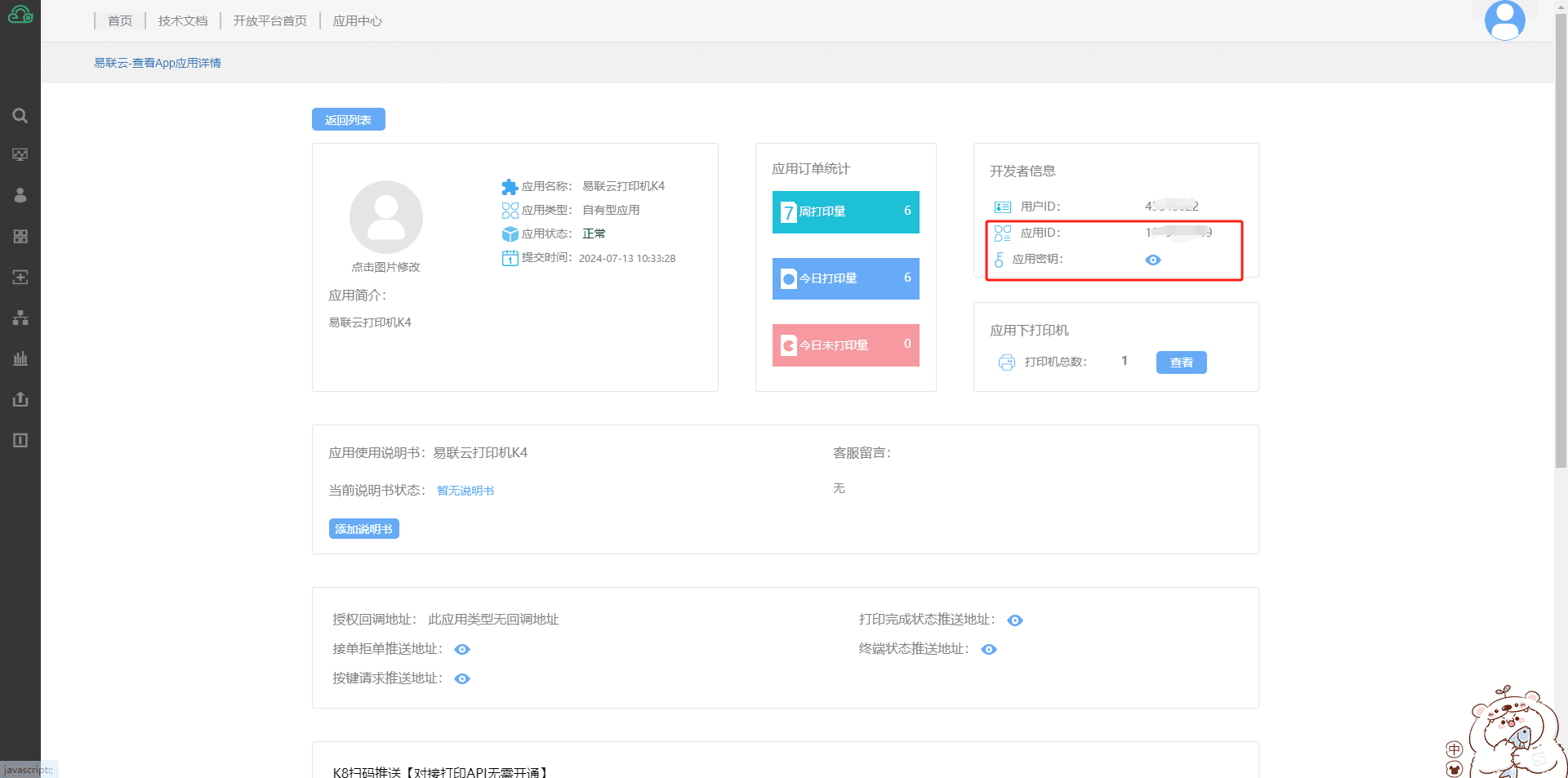Reveal the 按键请求推送地址 value
Viewport: 1568px width, 778px height.
coord(462,679)
